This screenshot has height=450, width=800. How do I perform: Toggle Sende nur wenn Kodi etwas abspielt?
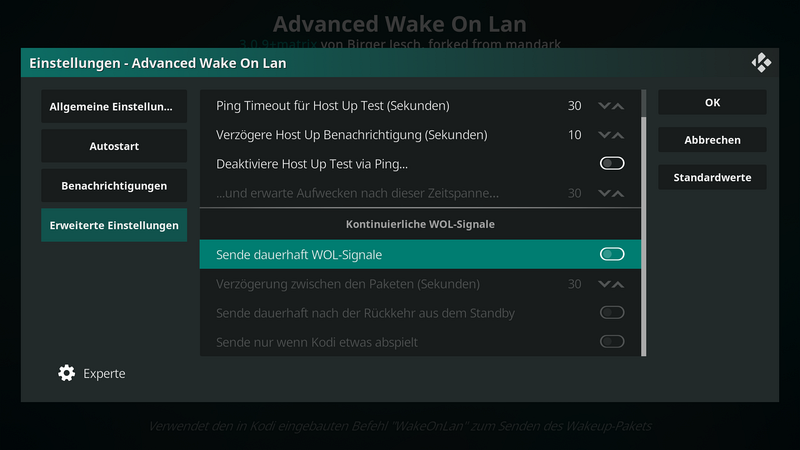612,341
